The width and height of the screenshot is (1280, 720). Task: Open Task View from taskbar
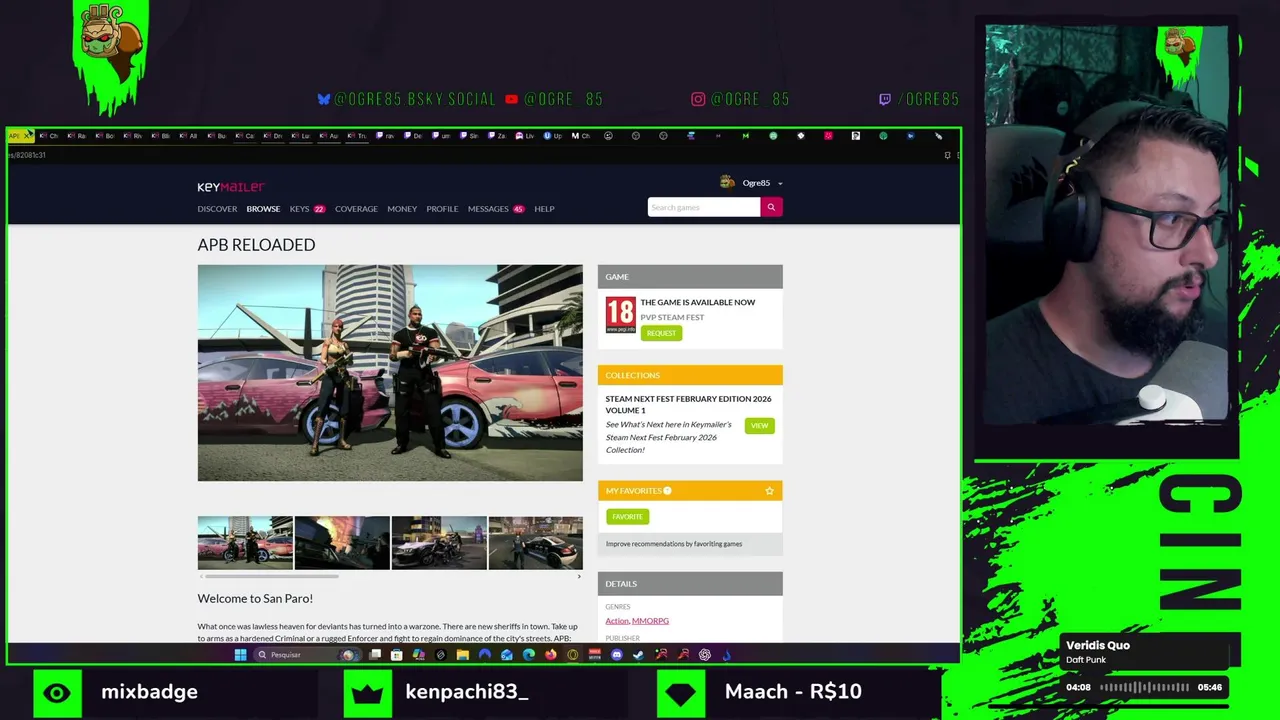375,655
